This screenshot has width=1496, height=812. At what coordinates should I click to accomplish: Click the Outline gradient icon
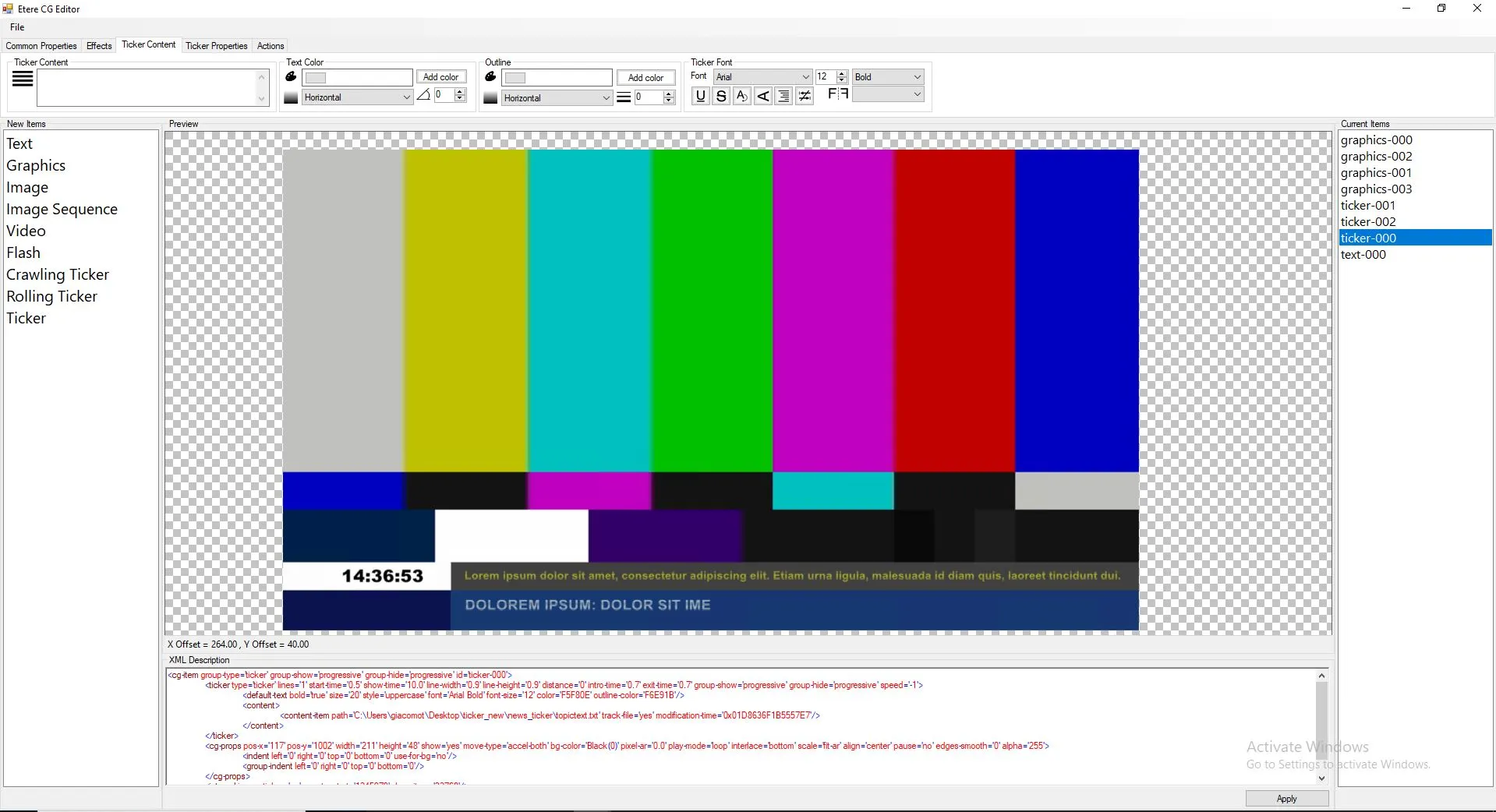click(x=490, y=98)
